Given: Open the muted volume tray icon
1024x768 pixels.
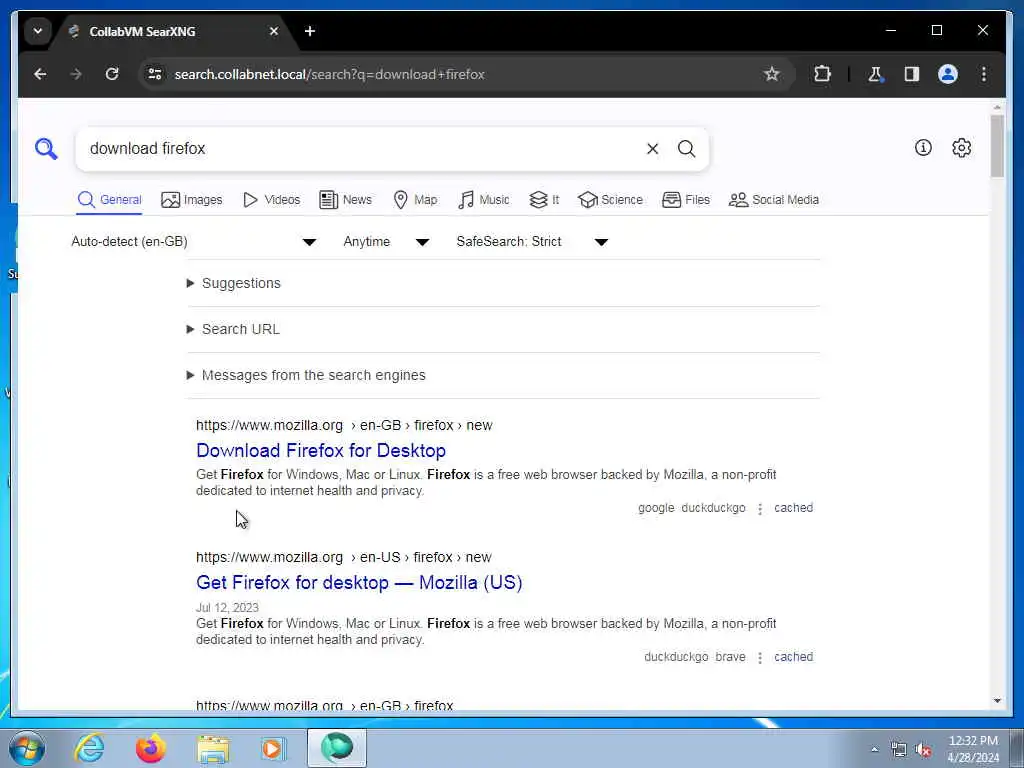Looking at the screenshot, I should pos(923,750).
